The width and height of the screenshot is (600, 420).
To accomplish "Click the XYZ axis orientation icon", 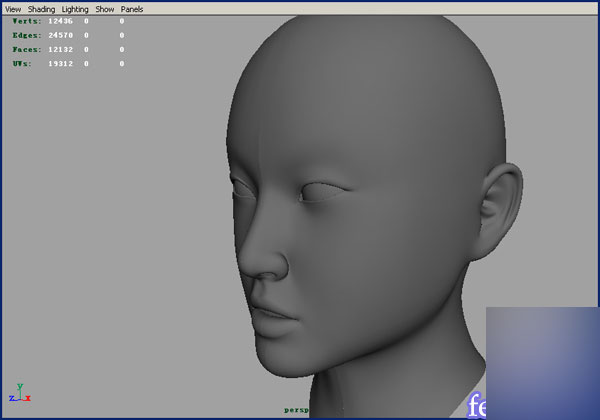I will point(20,393).
